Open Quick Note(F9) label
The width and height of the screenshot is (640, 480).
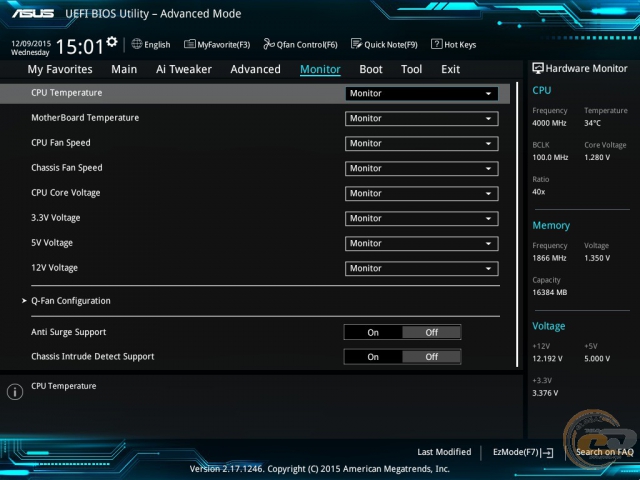pos(391,44)
